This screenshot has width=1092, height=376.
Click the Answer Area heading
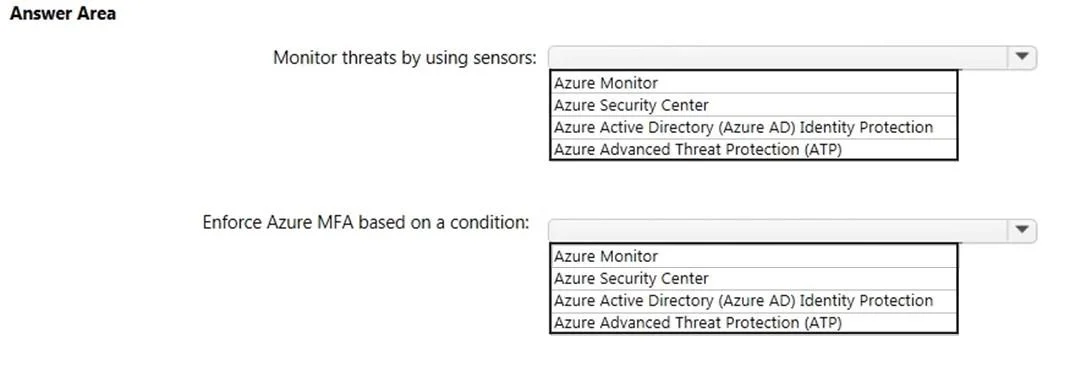[x=63, y=13]
